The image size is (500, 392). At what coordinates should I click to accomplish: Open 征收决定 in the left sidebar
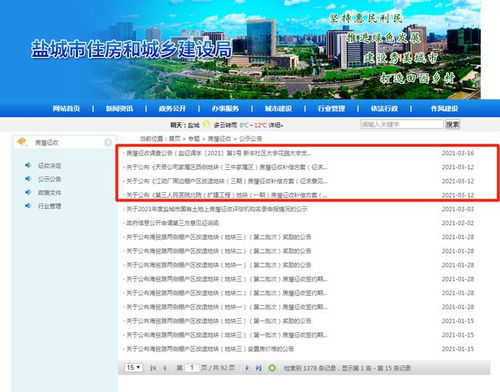(x=49, y=166)
